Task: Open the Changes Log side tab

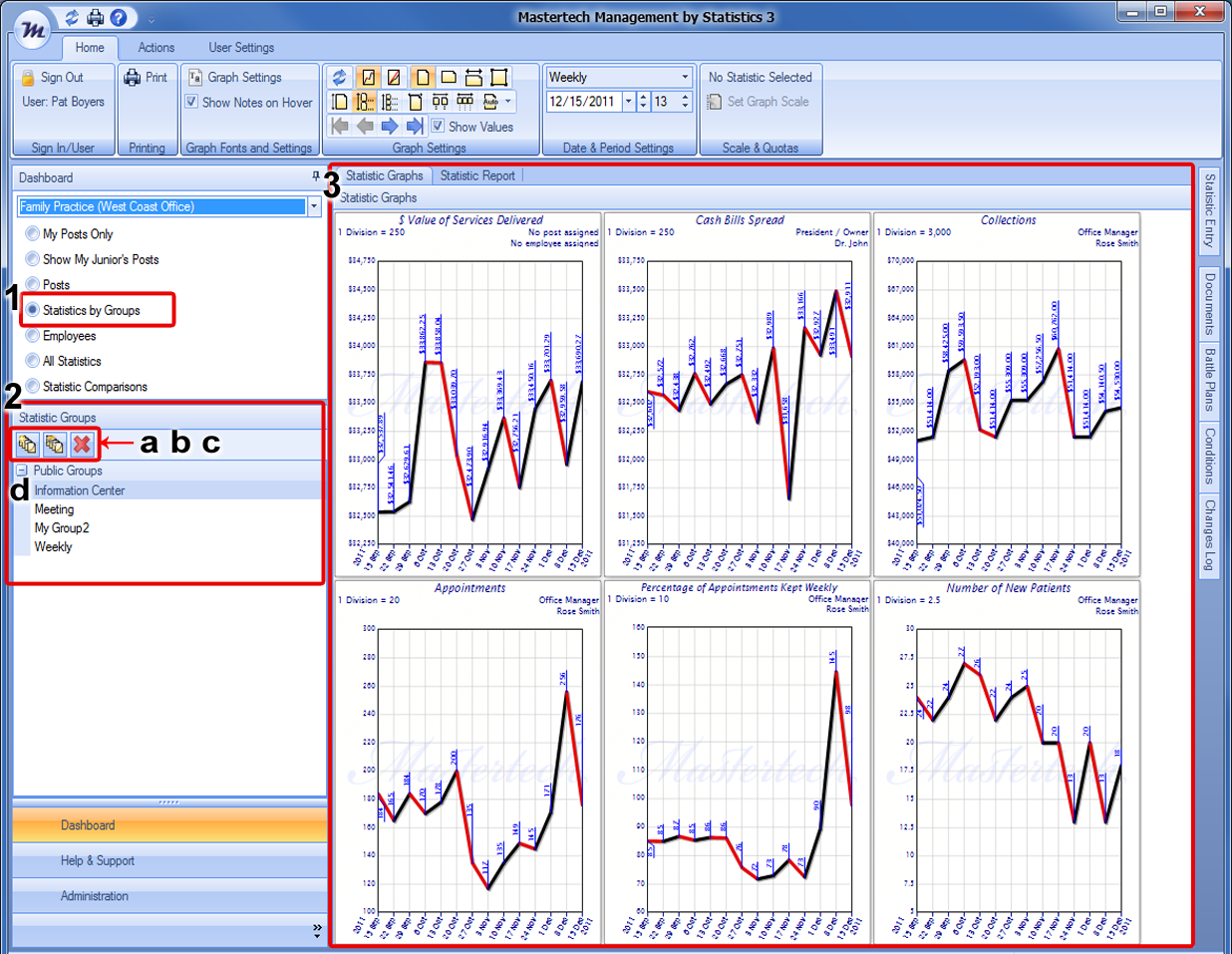Action: click(1209, 535)
